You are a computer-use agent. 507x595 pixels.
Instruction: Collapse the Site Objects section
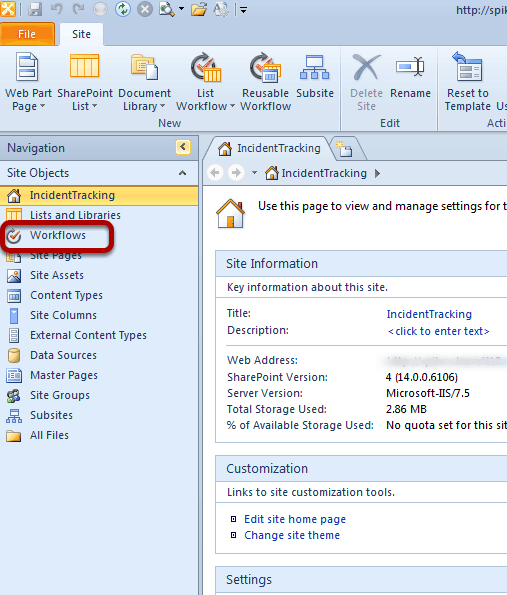pyautogui.click(x=183, y=173)
